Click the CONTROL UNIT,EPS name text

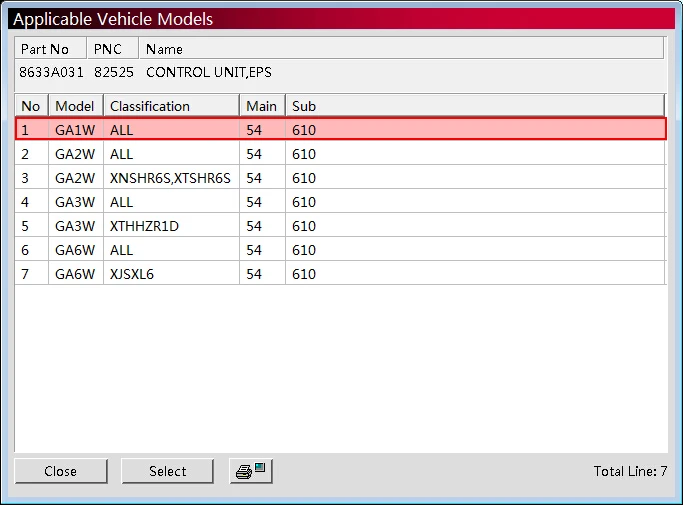(209, 72)
